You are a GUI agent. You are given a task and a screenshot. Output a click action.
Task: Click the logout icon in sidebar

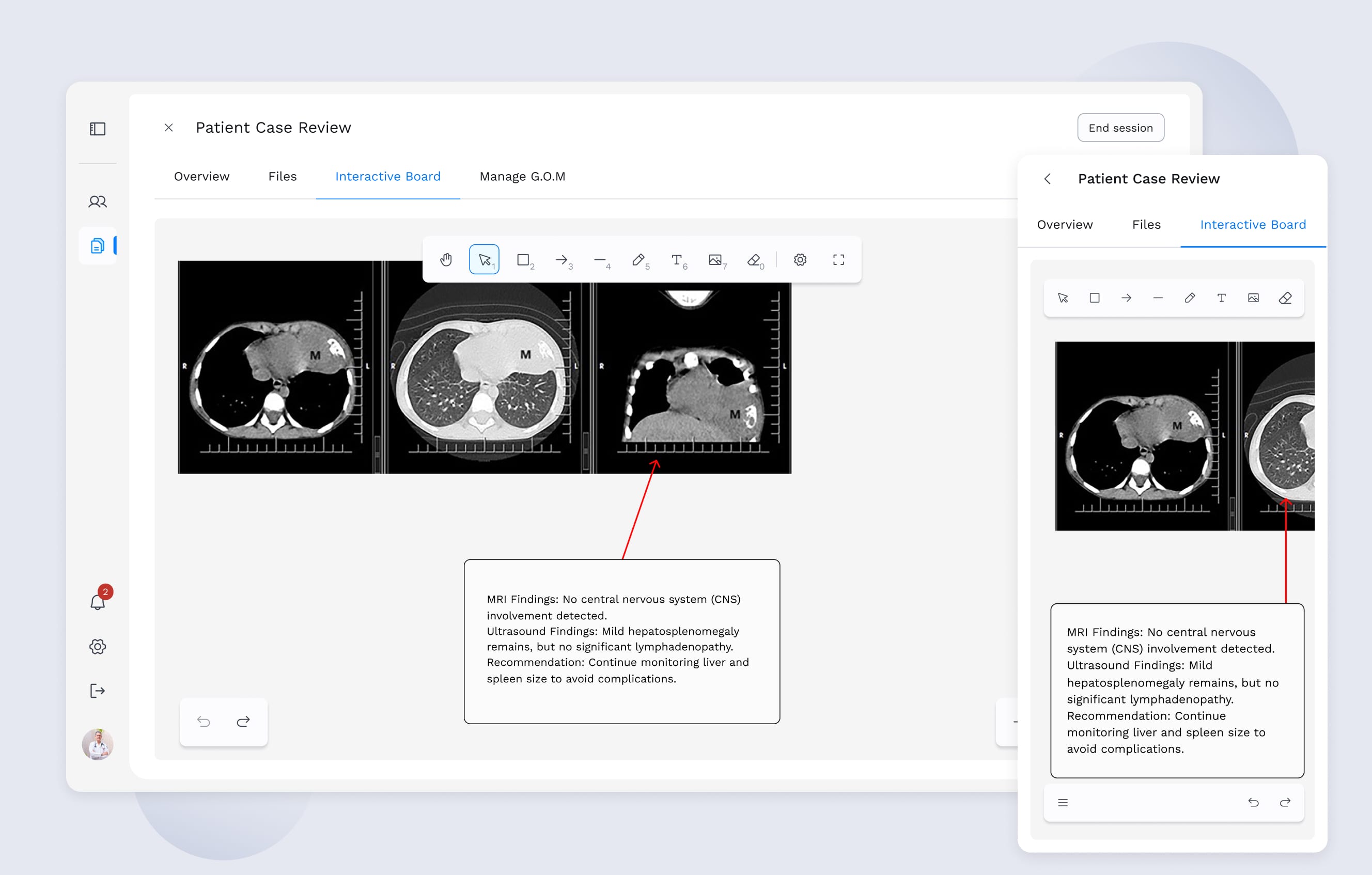(x=98, y=691)
